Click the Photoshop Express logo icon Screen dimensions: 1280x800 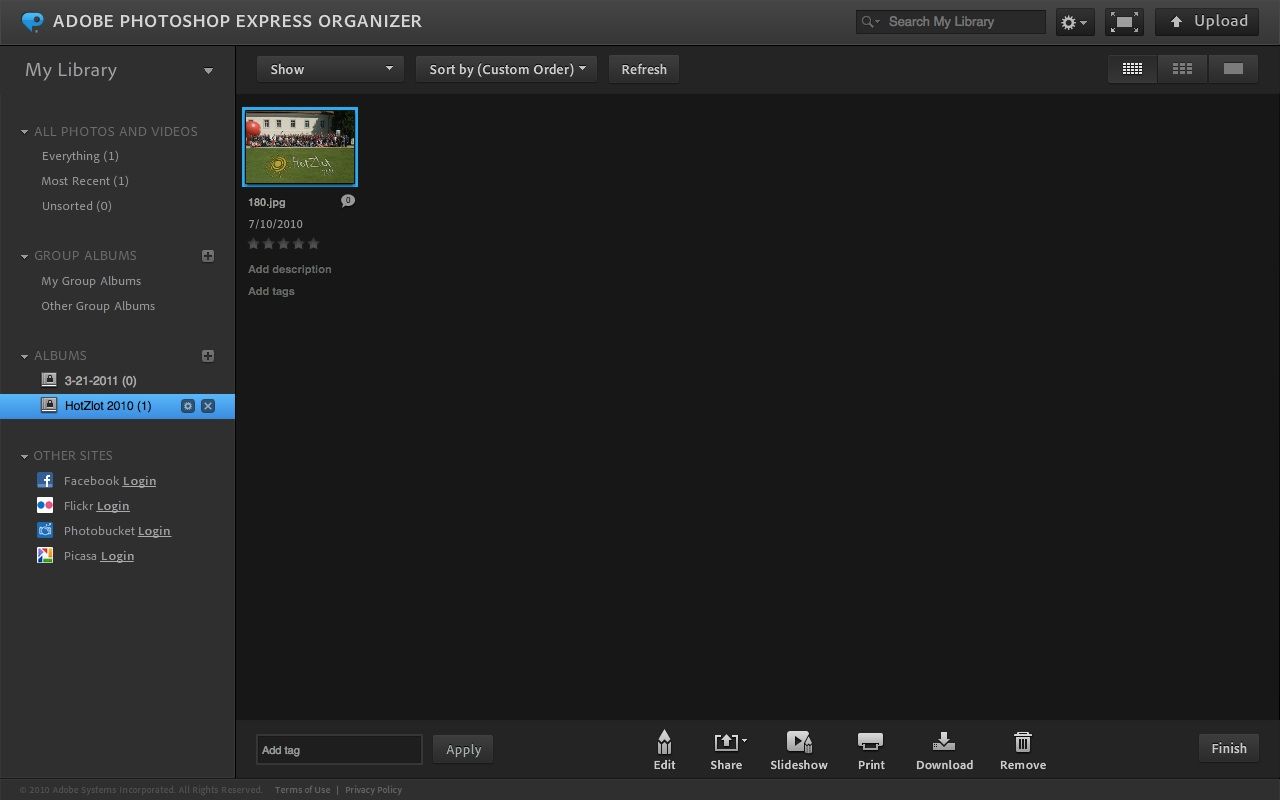point(33,21)
